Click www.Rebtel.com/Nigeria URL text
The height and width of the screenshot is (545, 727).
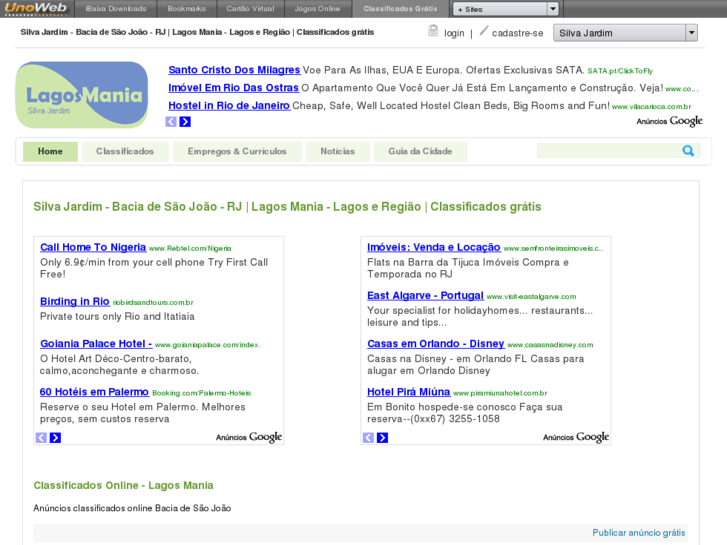190,249
